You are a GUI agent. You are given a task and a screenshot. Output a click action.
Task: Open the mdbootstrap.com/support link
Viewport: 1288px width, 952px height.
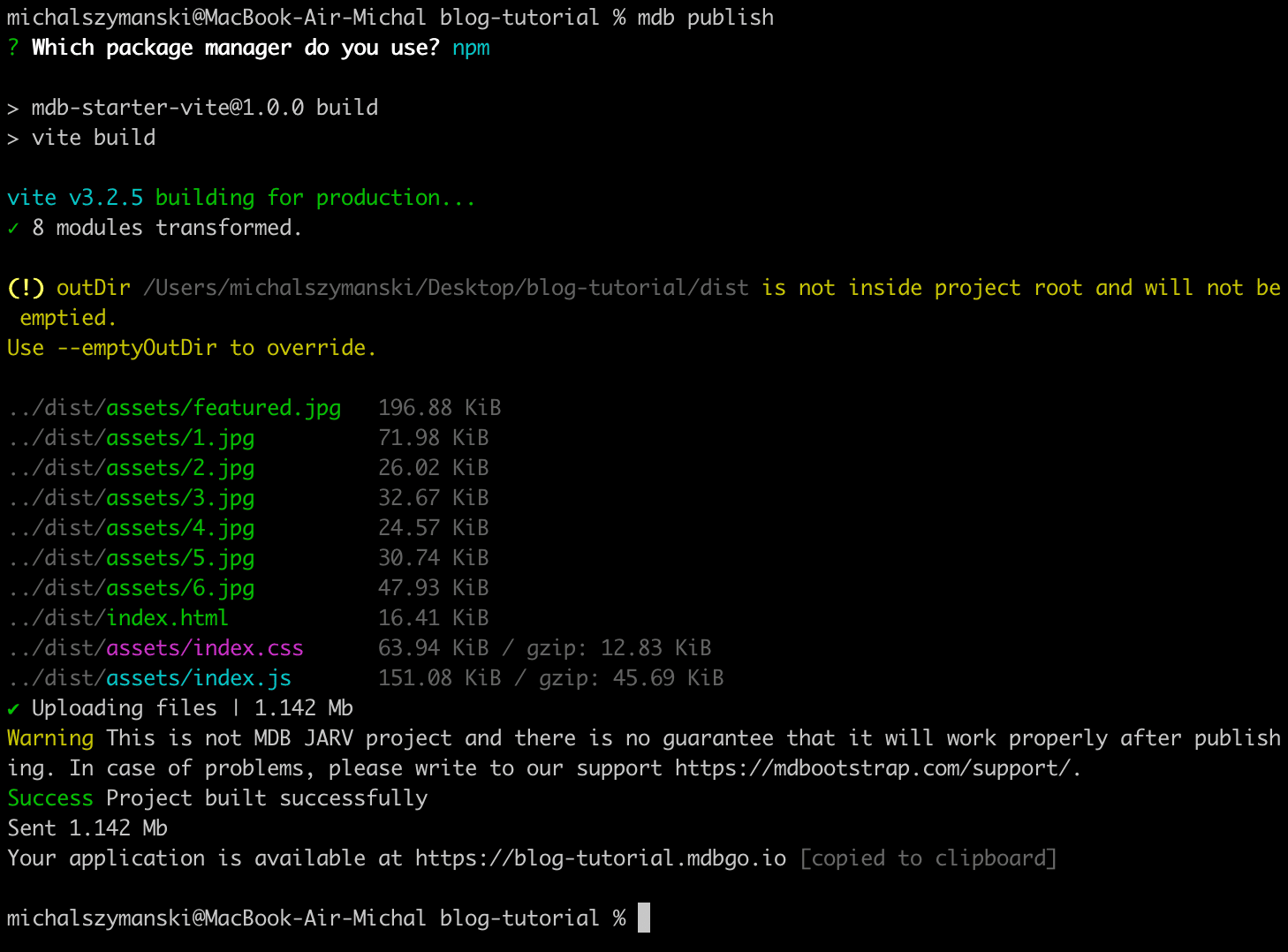point(875,768)
